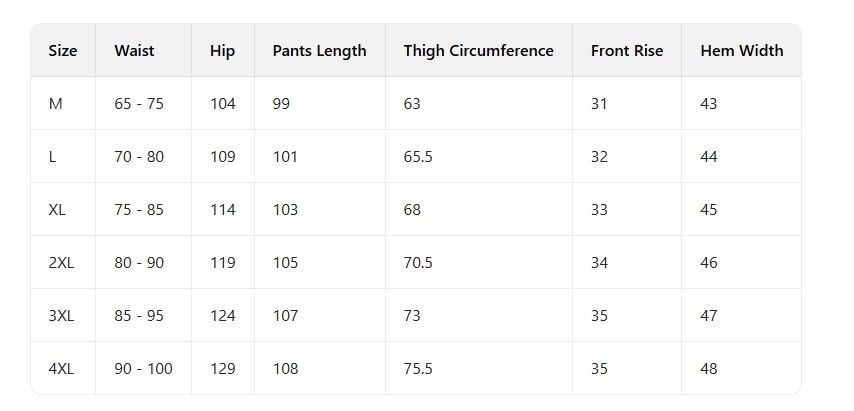Screen dimensions: 854x411
Task: Click the Waist column header
Action: point(134,51)
